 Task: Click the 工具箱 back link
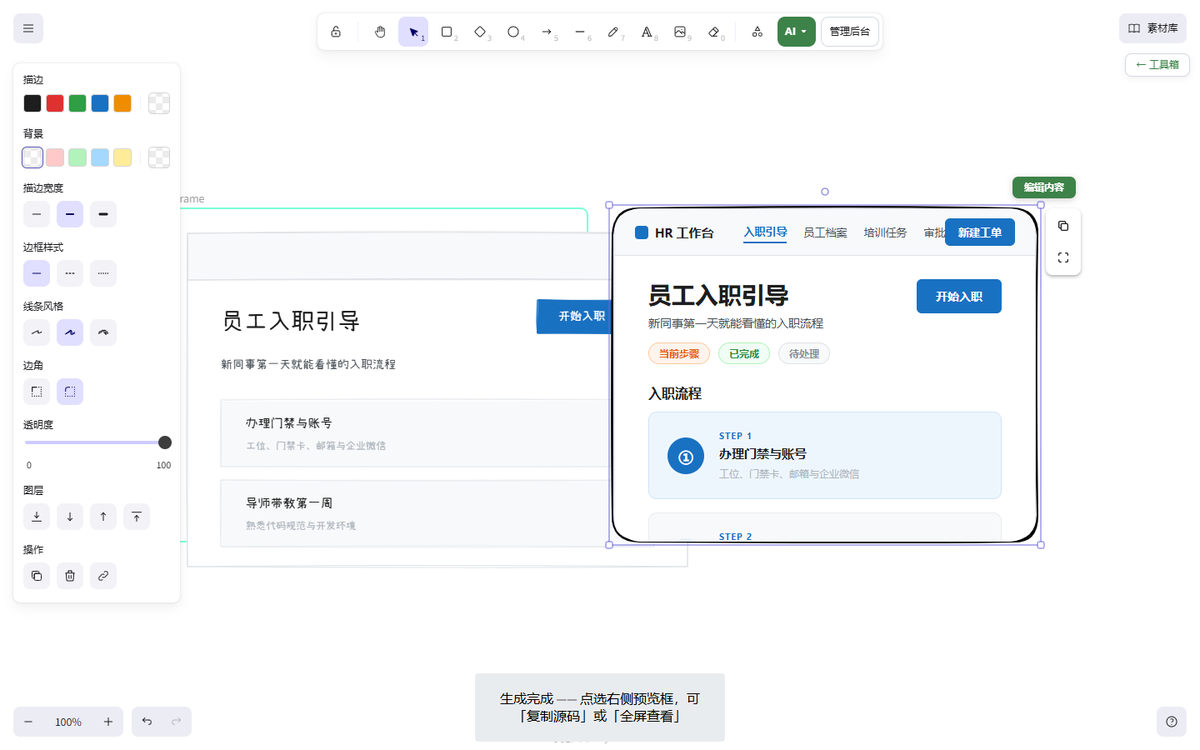1157,64
